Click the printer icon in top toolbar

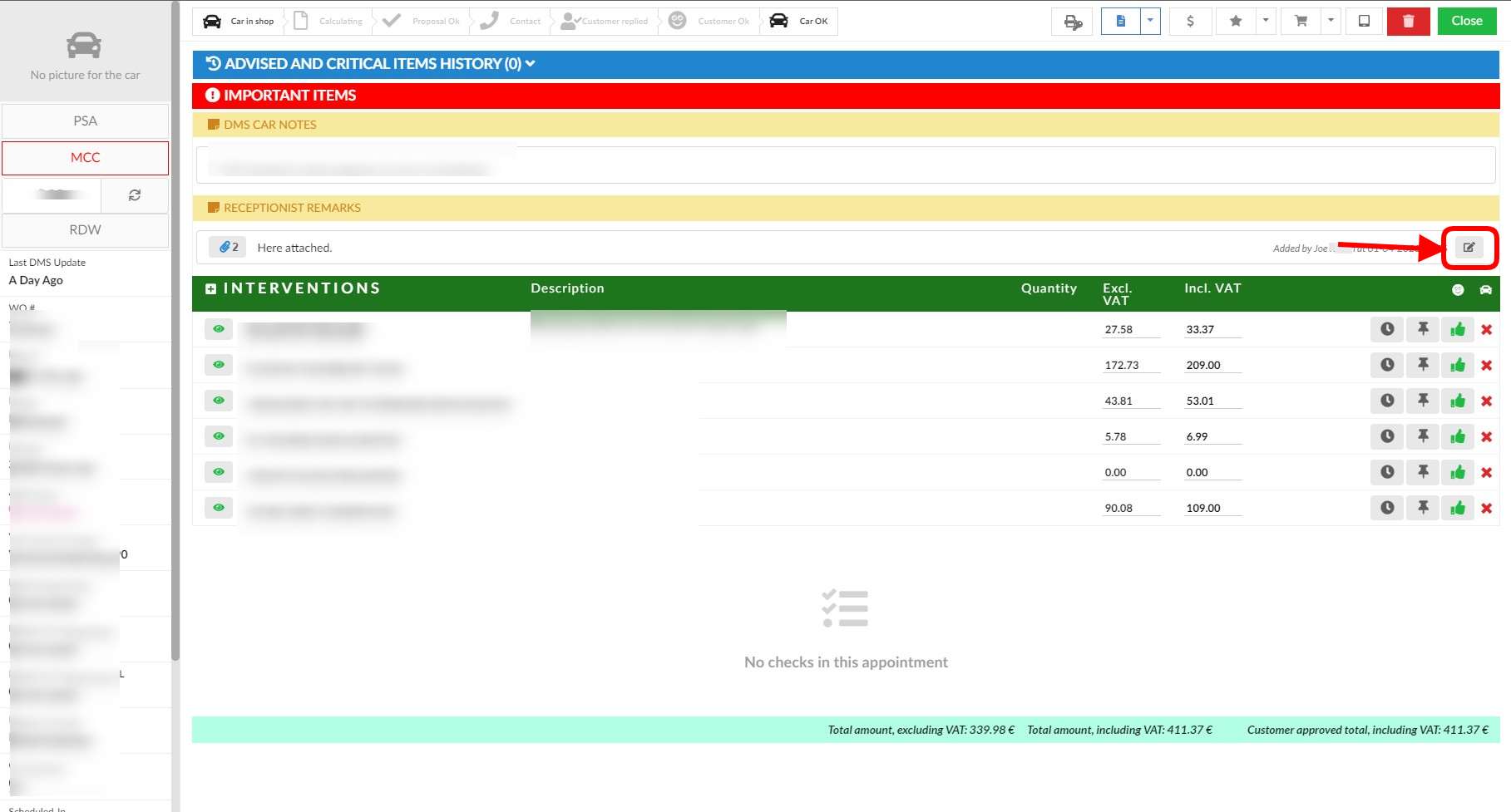pos(1072,22)
